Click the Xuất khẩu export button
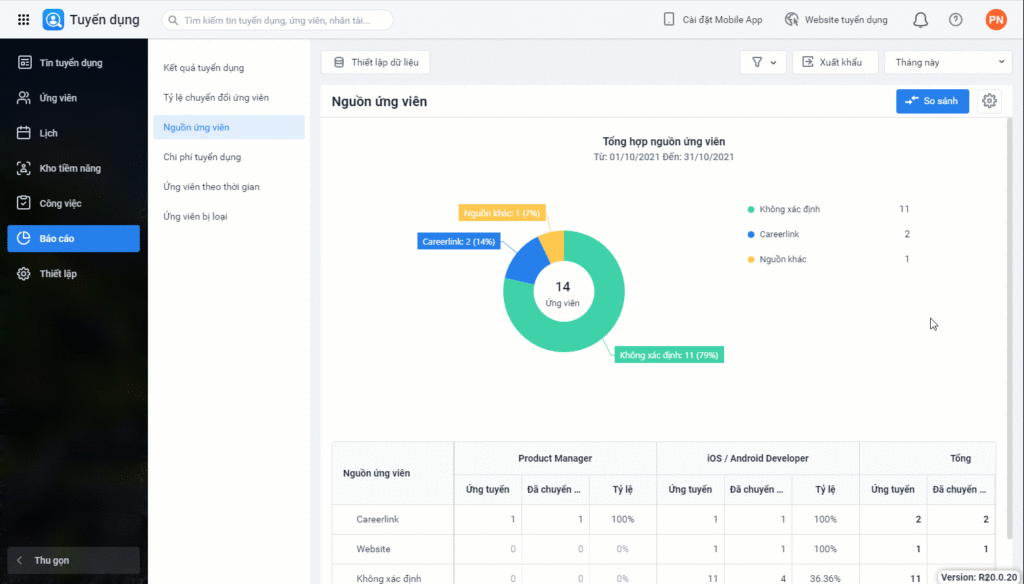This screenshot has width=1024, height=584. pyautogui.click(x=834, y=62)
